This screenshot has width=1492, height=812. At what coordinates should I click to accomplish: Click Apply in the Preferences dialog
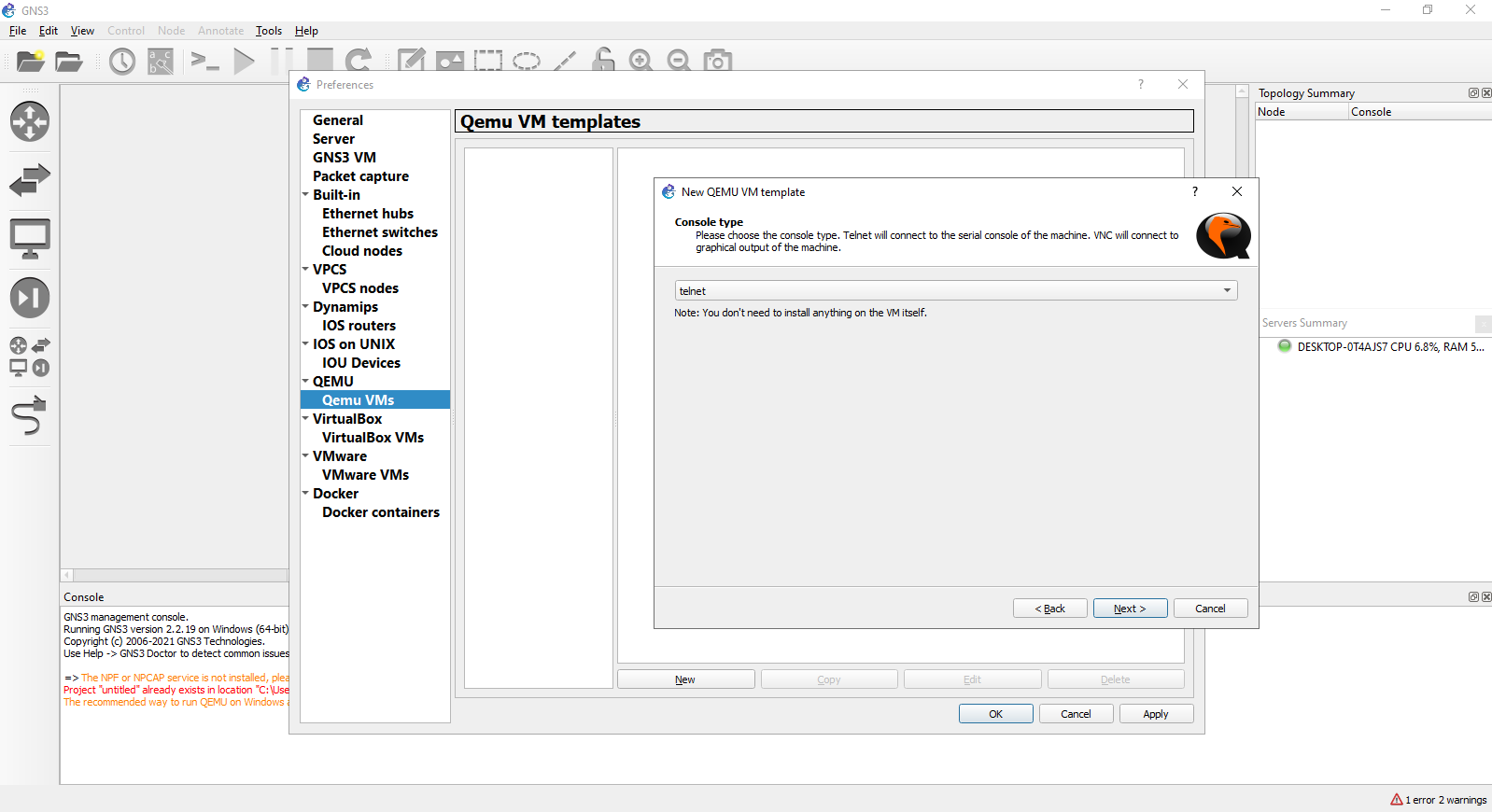pos(1156,714)
